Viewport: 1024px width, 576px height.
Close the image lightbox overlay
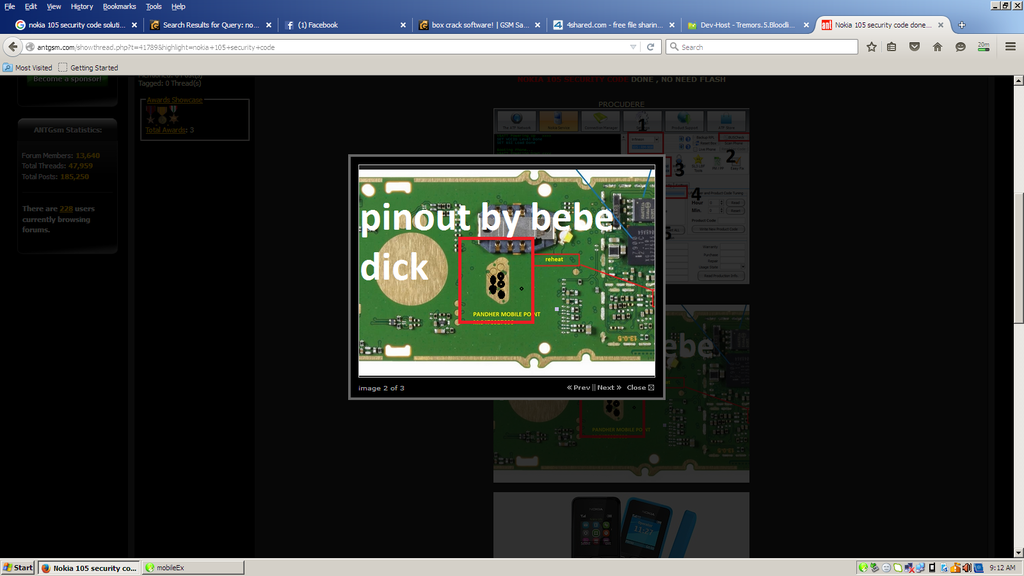point(640,388)
